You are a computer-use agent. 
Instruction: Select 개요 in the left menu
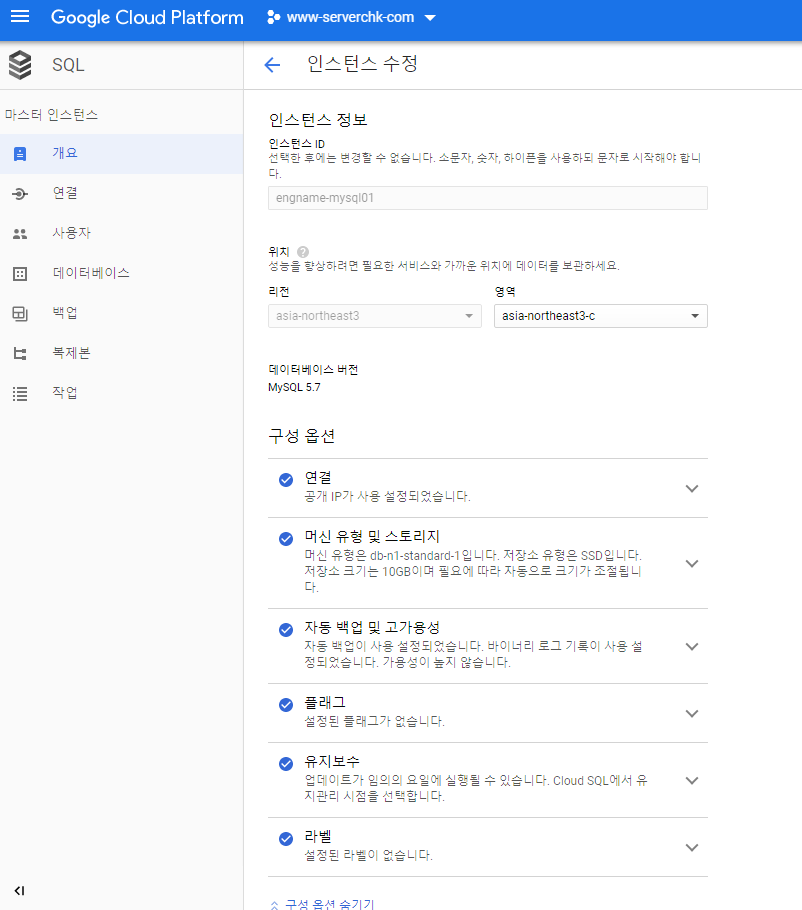coord(19,152)
